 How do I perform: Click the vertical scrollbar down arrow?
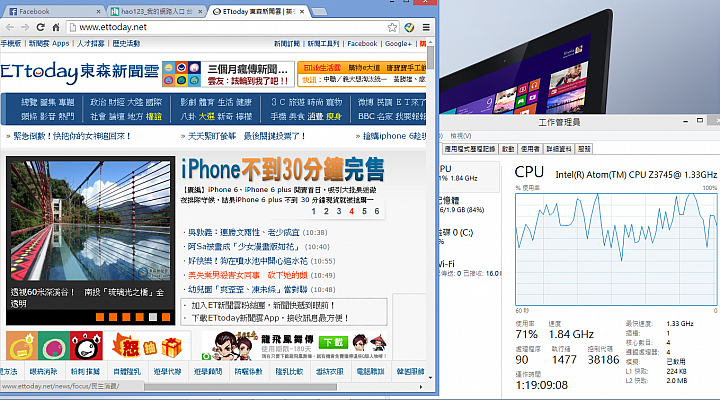430,377
